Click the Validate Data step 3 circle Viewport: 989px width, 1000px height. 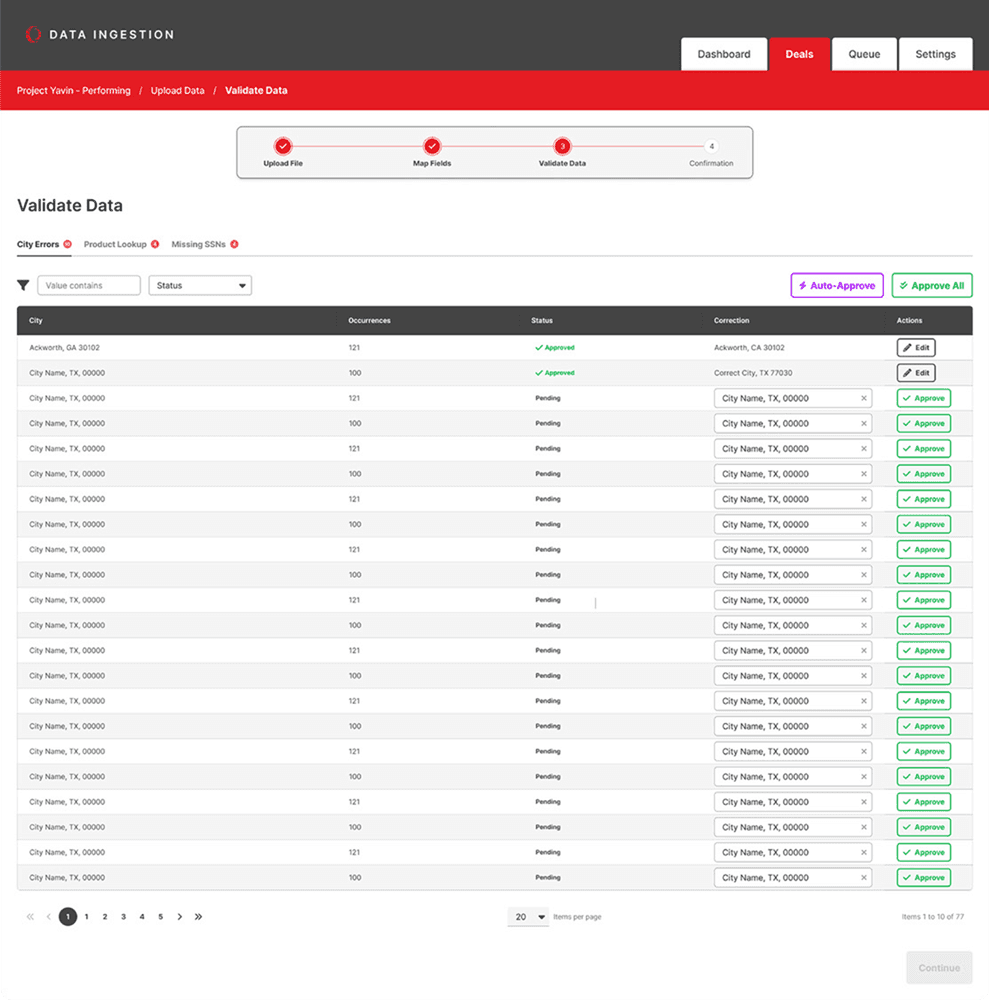coord(562,146)
